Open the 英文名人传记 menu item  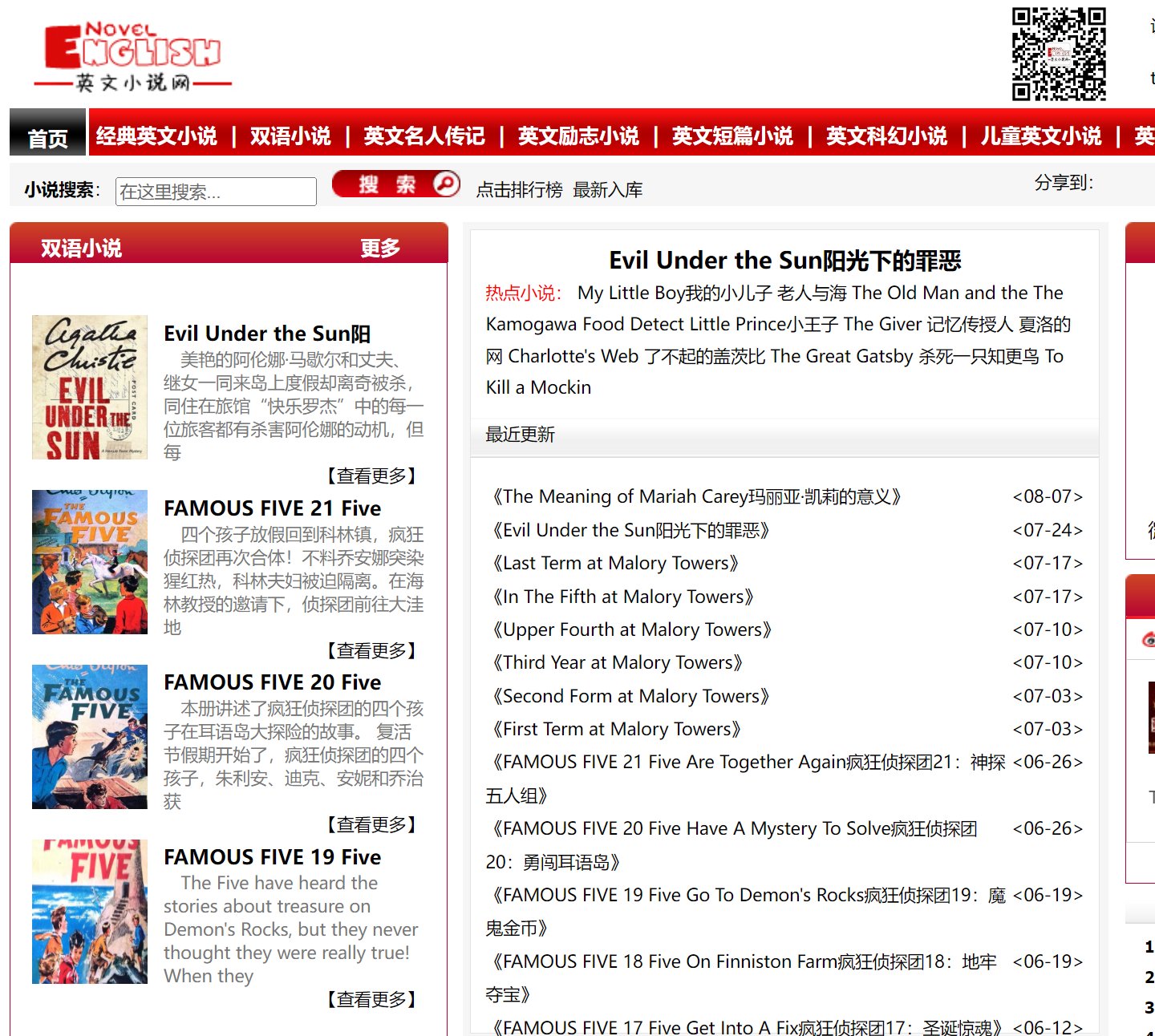coord(424,136)
